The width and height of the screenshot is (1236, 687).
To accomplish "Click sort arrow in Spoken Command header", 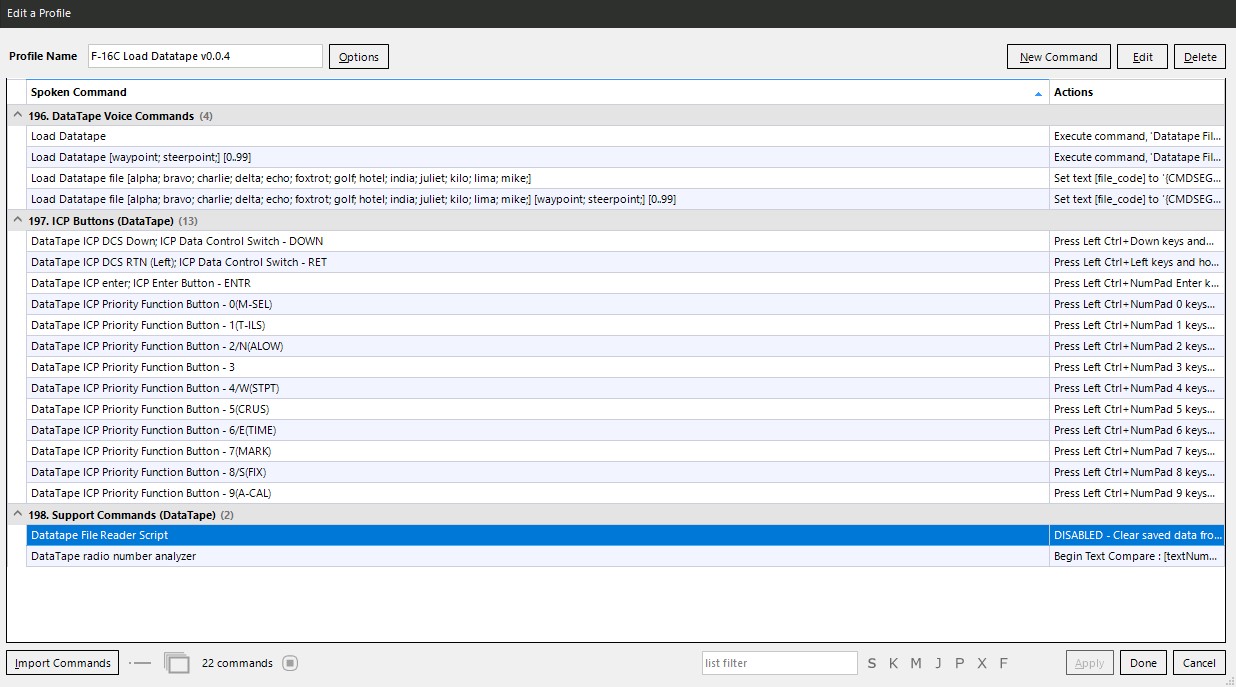I will point(1038,93).
